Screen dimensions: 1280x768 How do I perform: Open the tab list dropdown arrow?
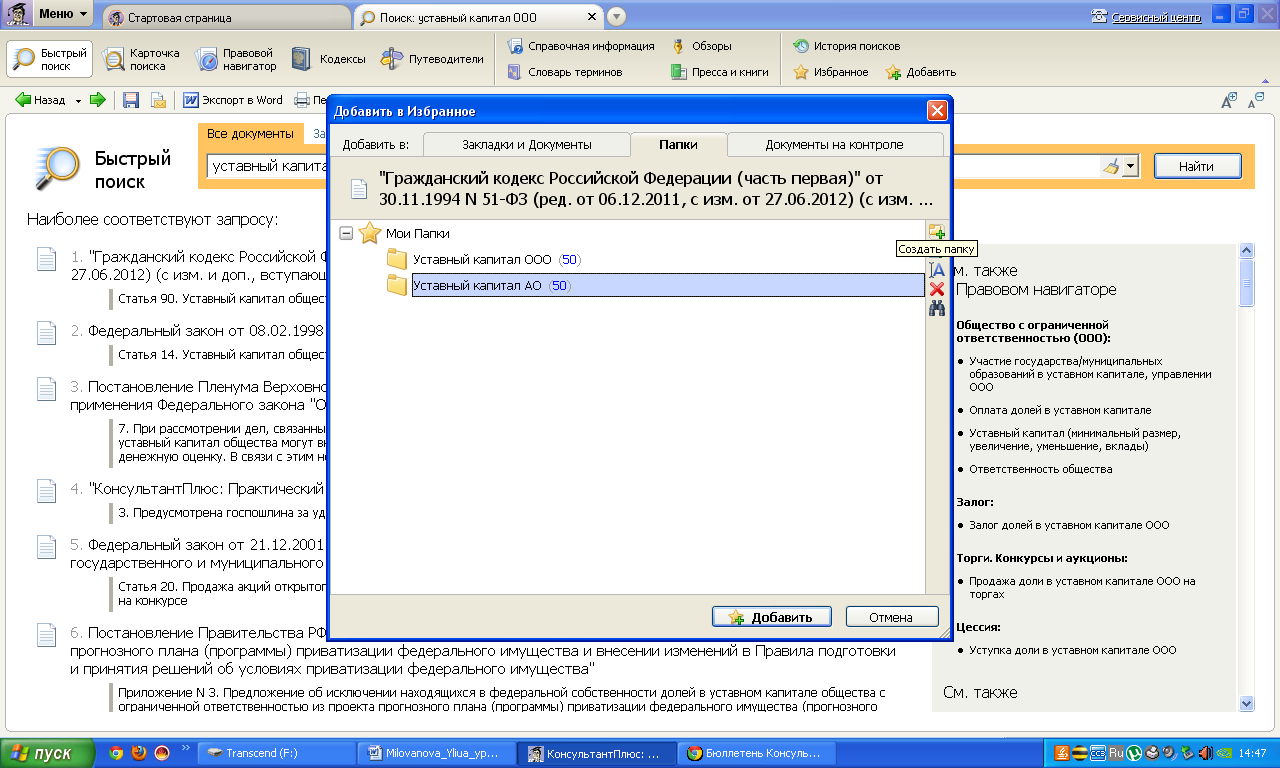tap(616, 16)
